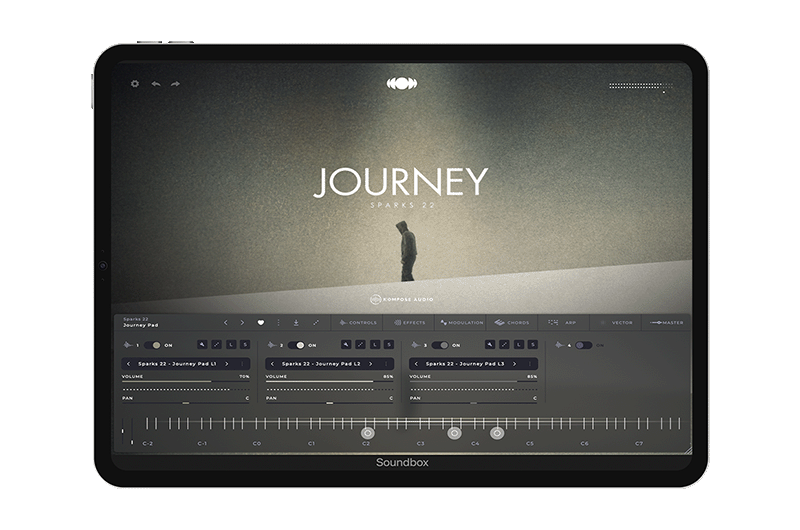Screen dimensions: 800x530
Task: Select next sample for Journey Pad L2
Action: pos(371,364)
